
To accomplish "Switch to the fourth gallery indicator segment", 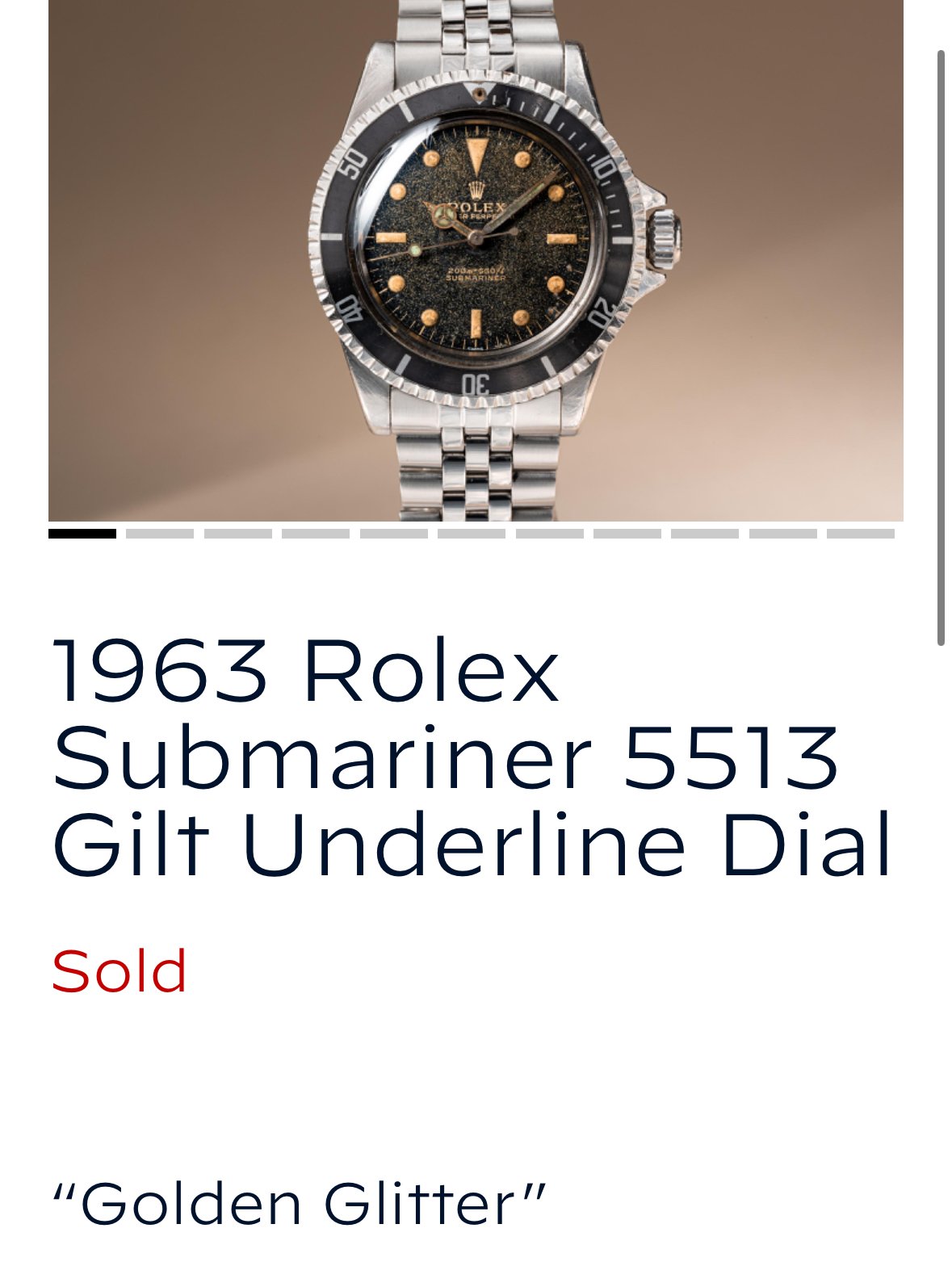I will pyautogui.click(x=316, y=534).
